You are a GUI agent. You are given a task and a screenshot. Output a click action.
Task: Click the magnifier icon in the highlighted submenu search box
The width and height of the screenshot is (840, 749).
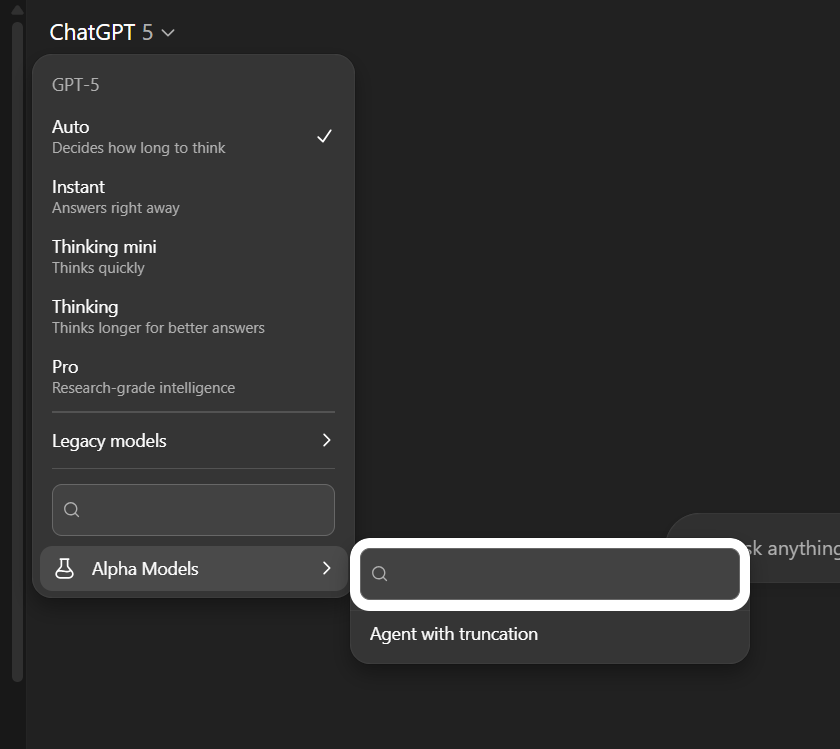[x=379, y=574]
